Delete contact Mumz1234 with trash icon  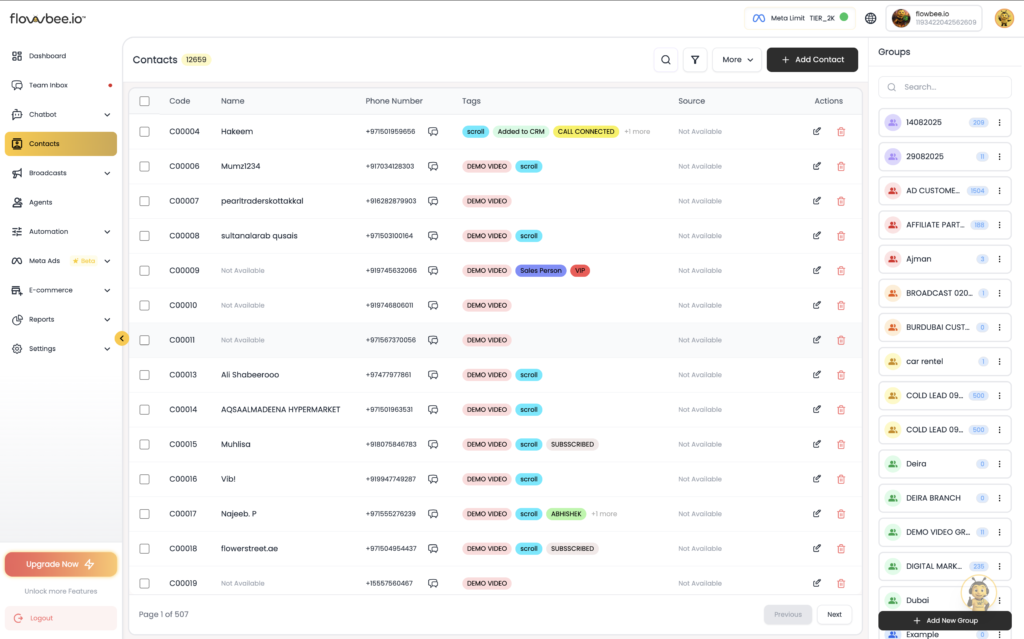[841, 166]
